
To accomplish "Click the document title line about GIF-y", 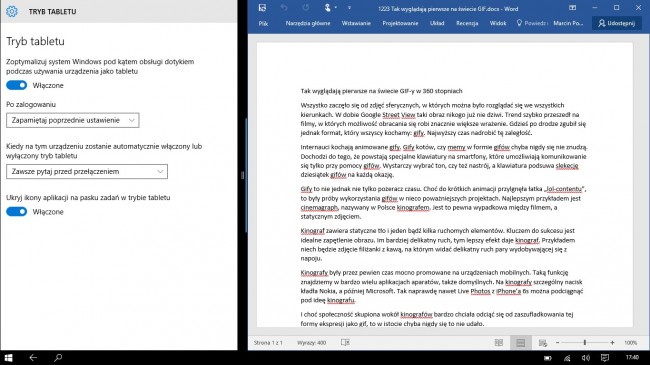I will tap(381, 91).
